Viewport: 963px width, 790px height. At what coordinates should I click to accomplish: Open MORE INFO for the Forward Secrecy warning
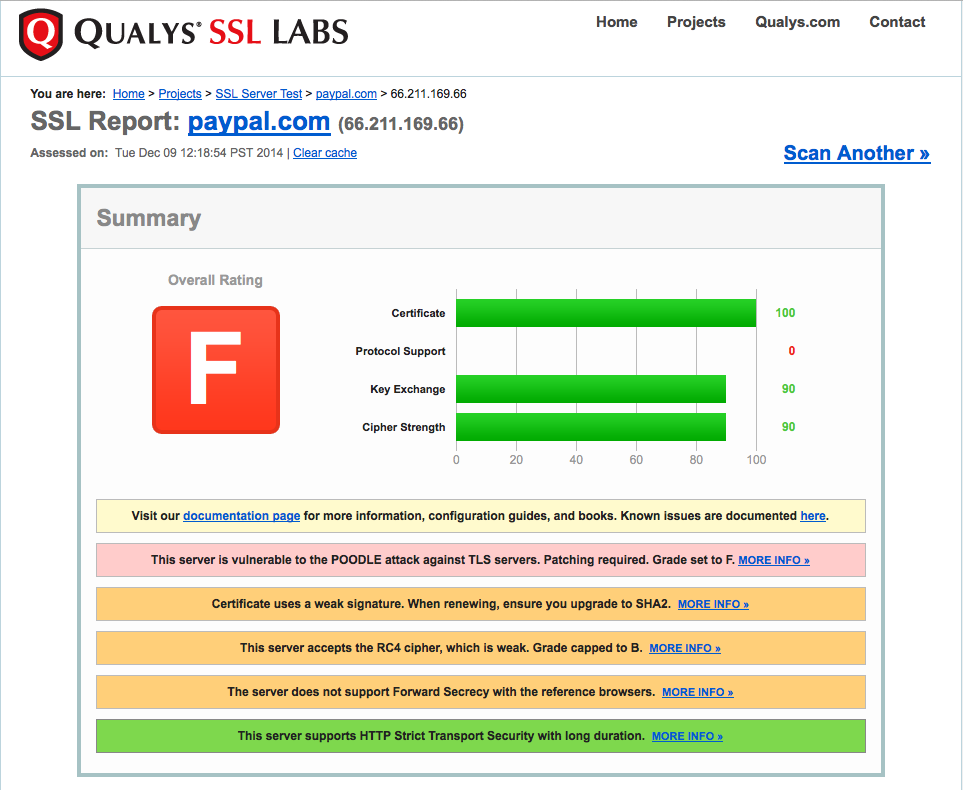click(x=698, y=692)
